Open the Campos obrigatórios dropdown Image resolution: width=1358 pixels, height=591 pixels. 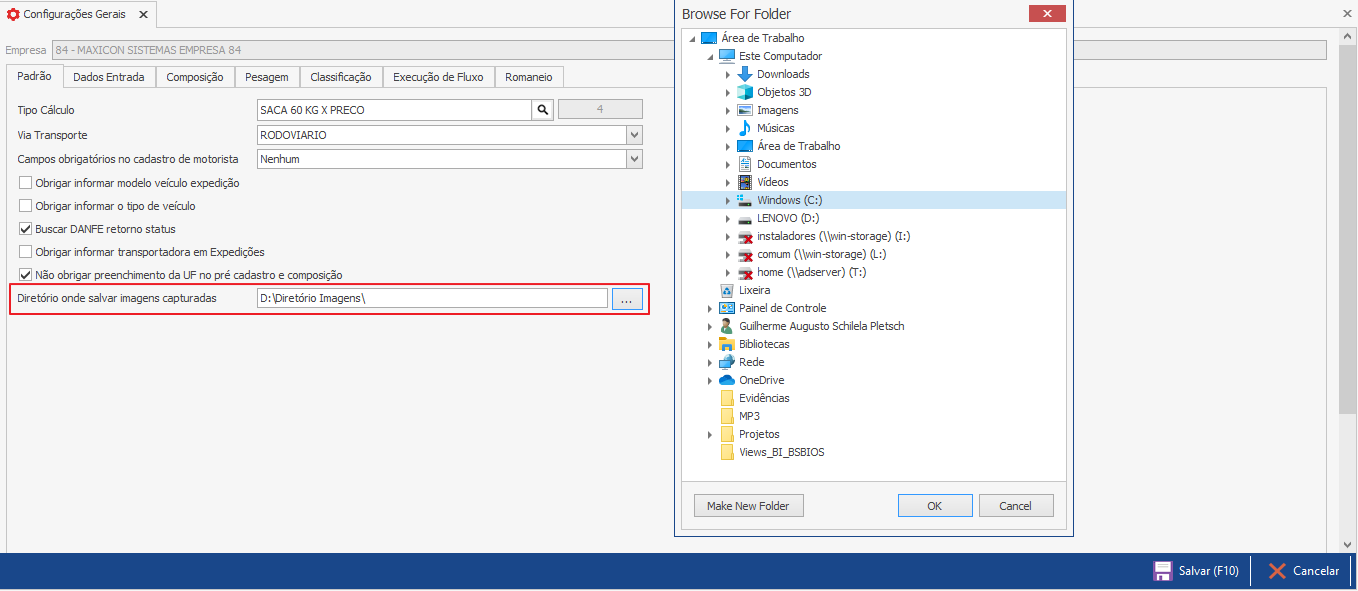click(634, 159)
